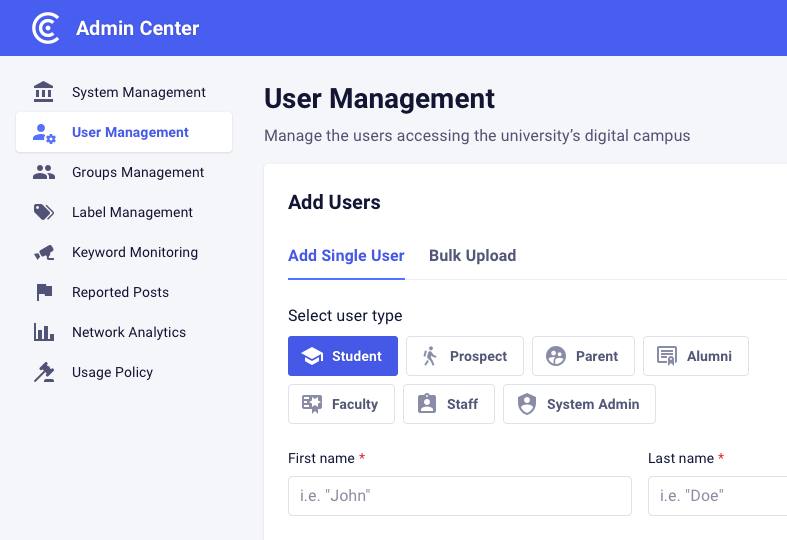Click the Admin Center logo icon
This screenshot has height=540, width=787.
click(x=46, y=28)
